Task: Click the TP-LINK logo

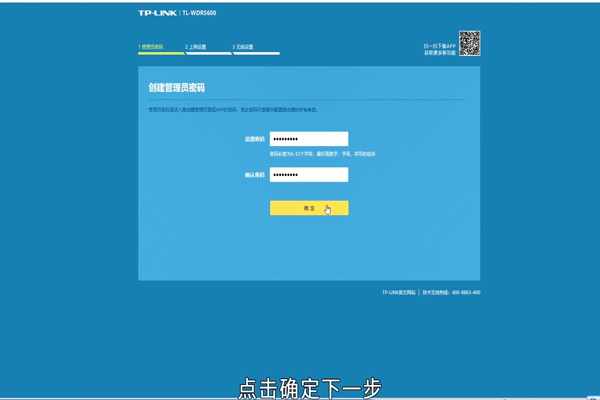Action: pos(157,13)
